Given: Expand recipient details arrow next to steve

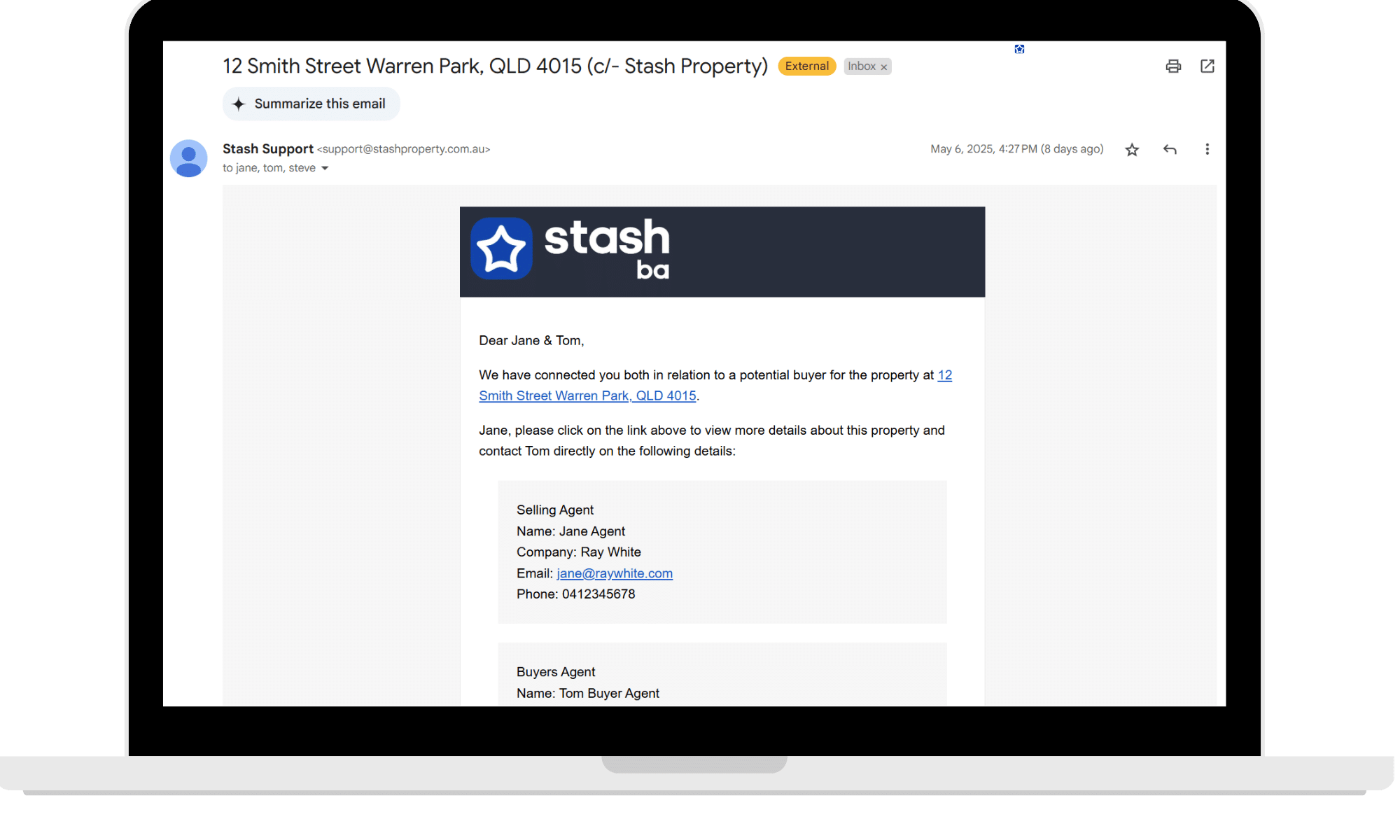Looking at the screenshot, I should 325,168.
